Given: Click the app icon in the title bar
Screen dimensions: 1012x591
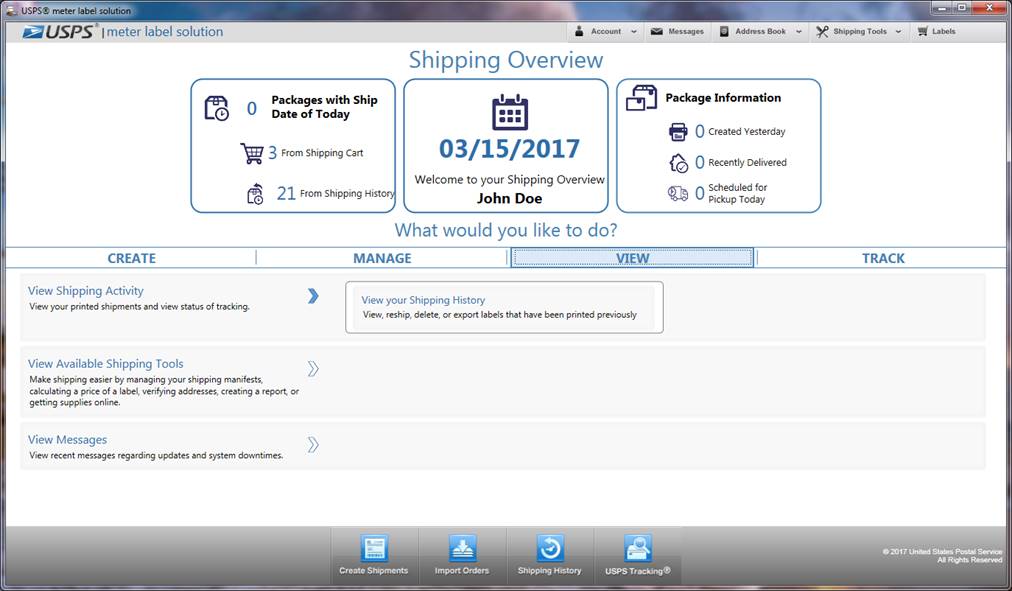Looking at the screenshot, I should point(11,10).
